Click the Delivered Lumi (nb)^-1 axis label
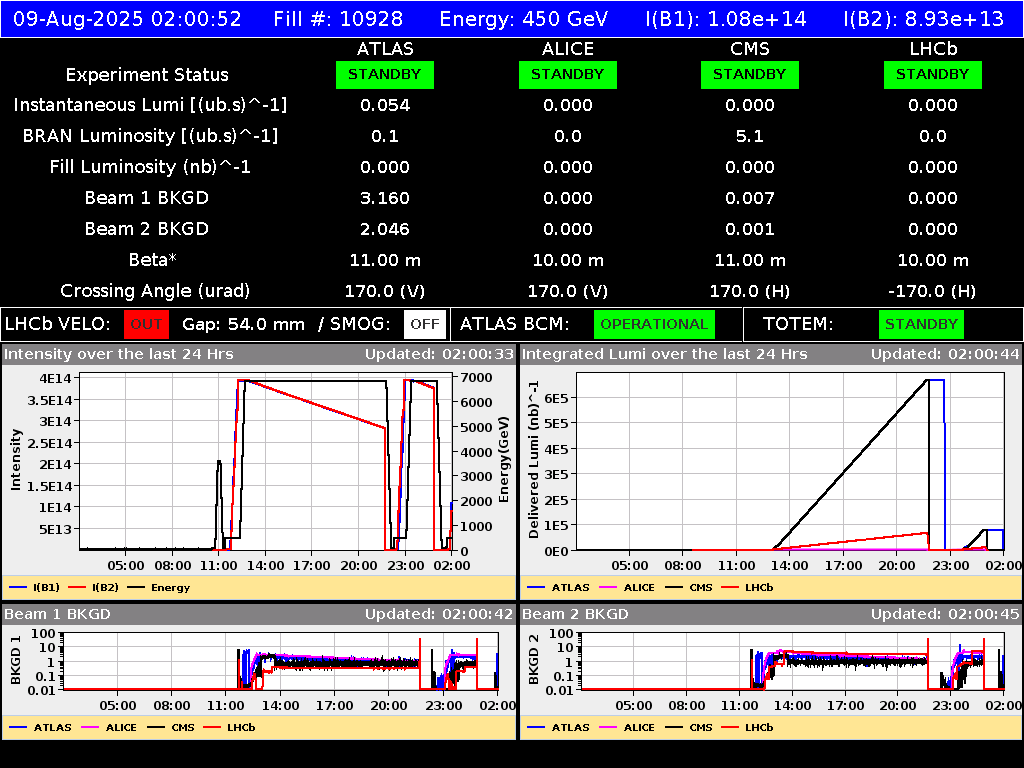 tap(534, 460)
